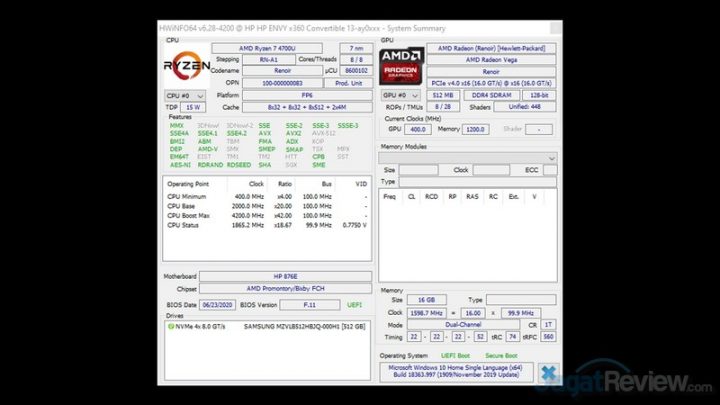Click the Prod. Unit field

coord(349,83)
